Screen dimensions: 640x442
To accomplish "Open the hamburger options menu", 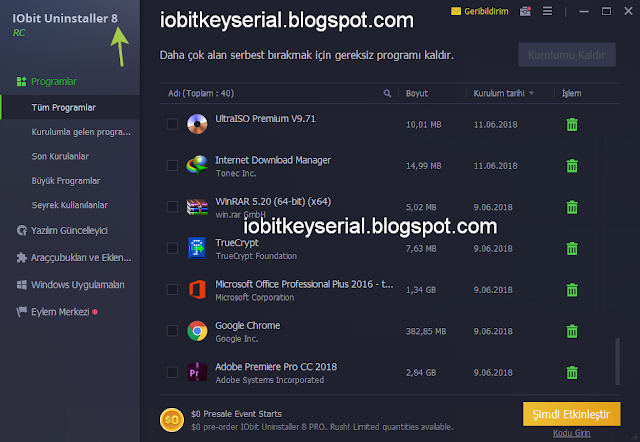I will (547, 11).
